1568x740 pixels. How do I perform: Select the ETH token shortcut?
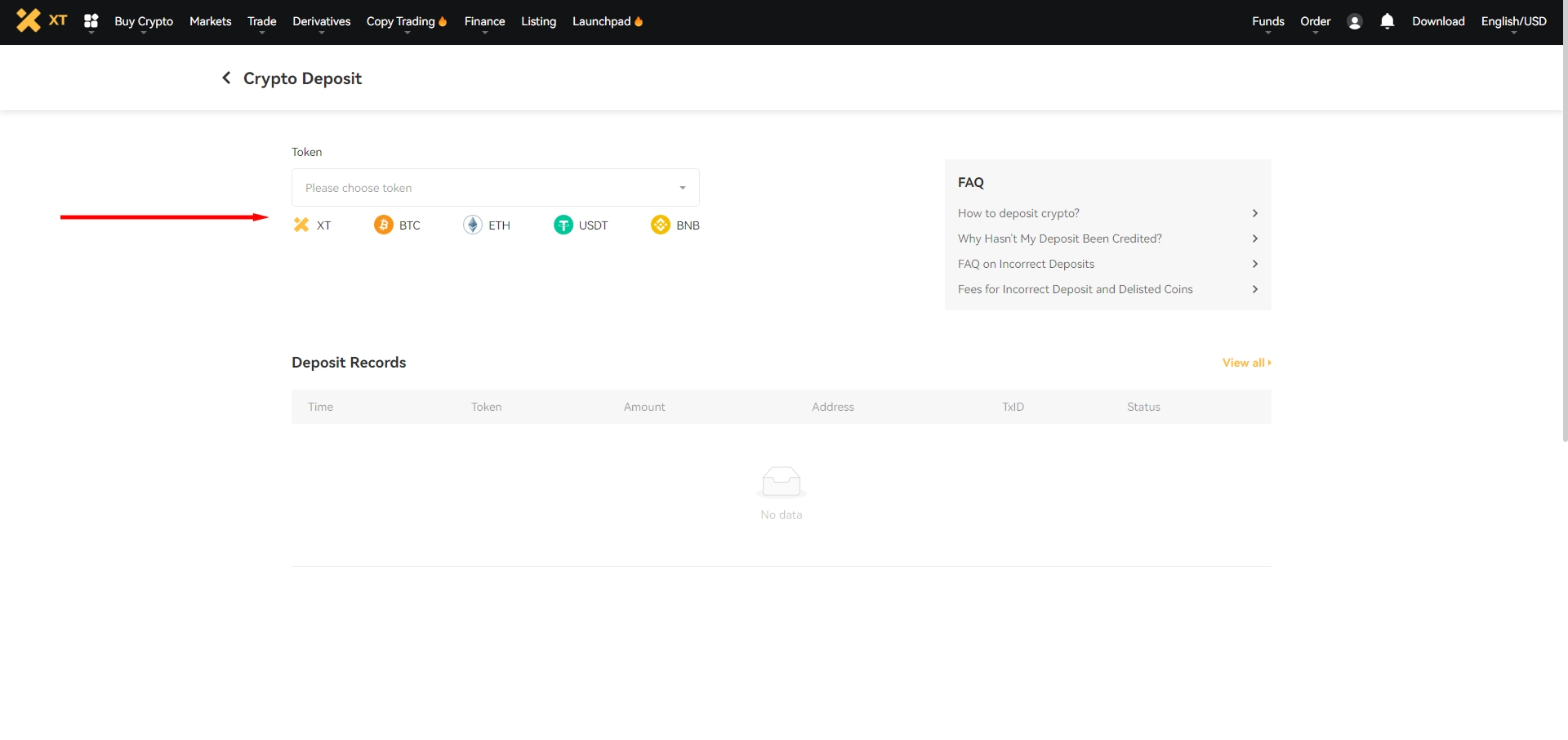pyautogui.click(x=487, y=225)
